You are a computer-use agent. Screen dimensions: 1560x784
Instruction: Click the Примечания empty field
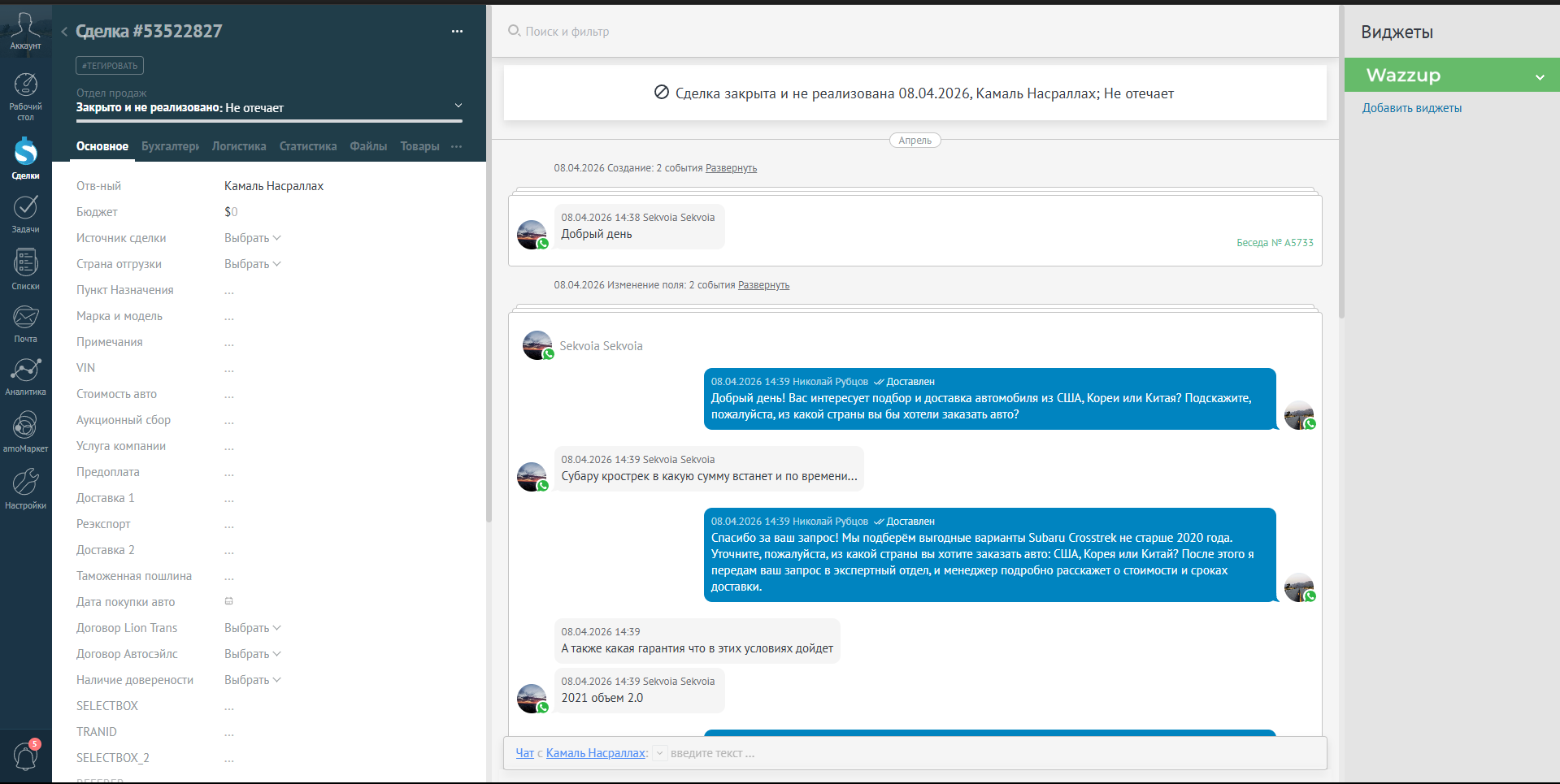tap(229, 342)
